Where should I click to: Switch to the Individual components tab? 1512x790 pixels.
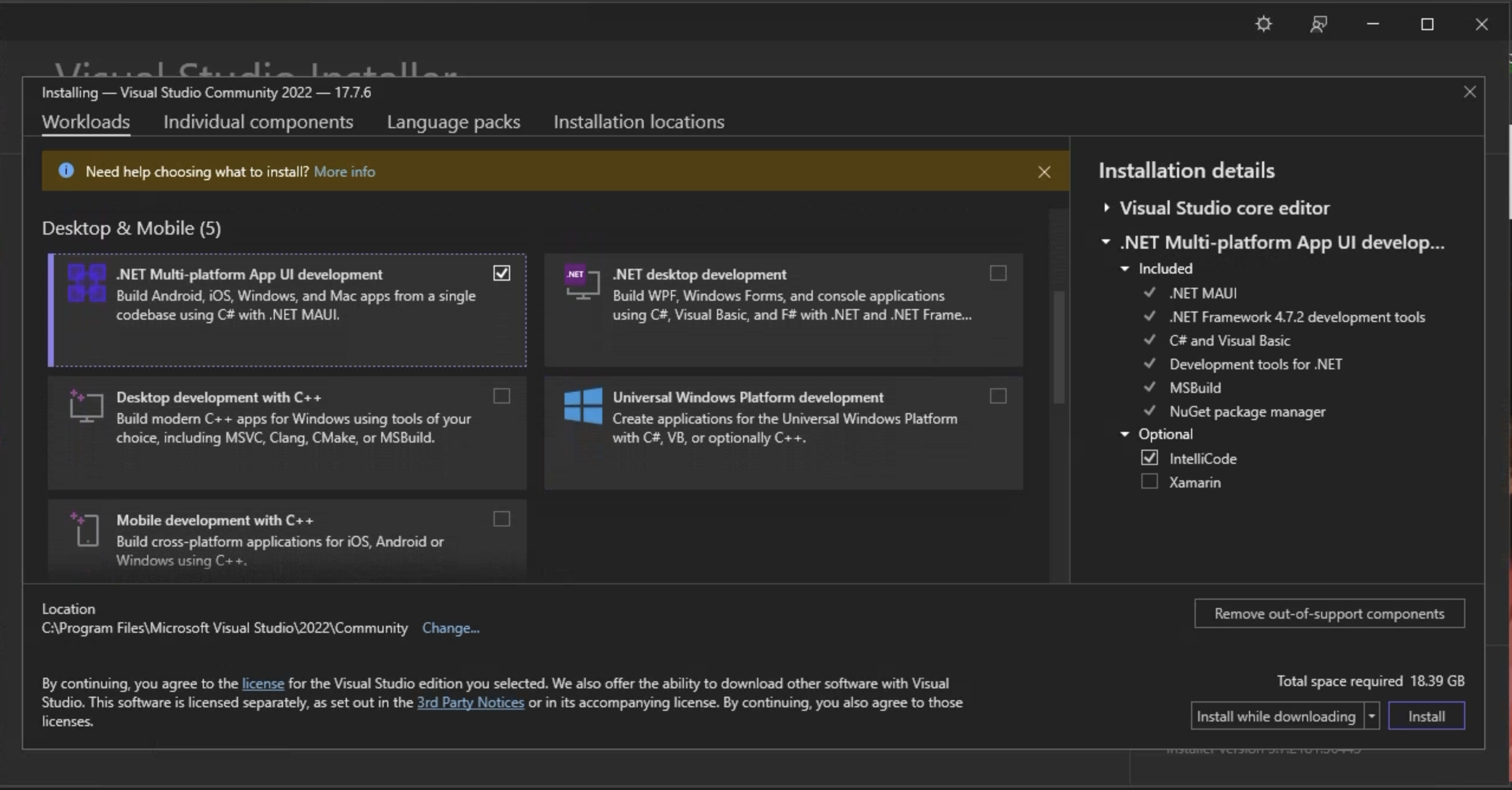point(258,122)
